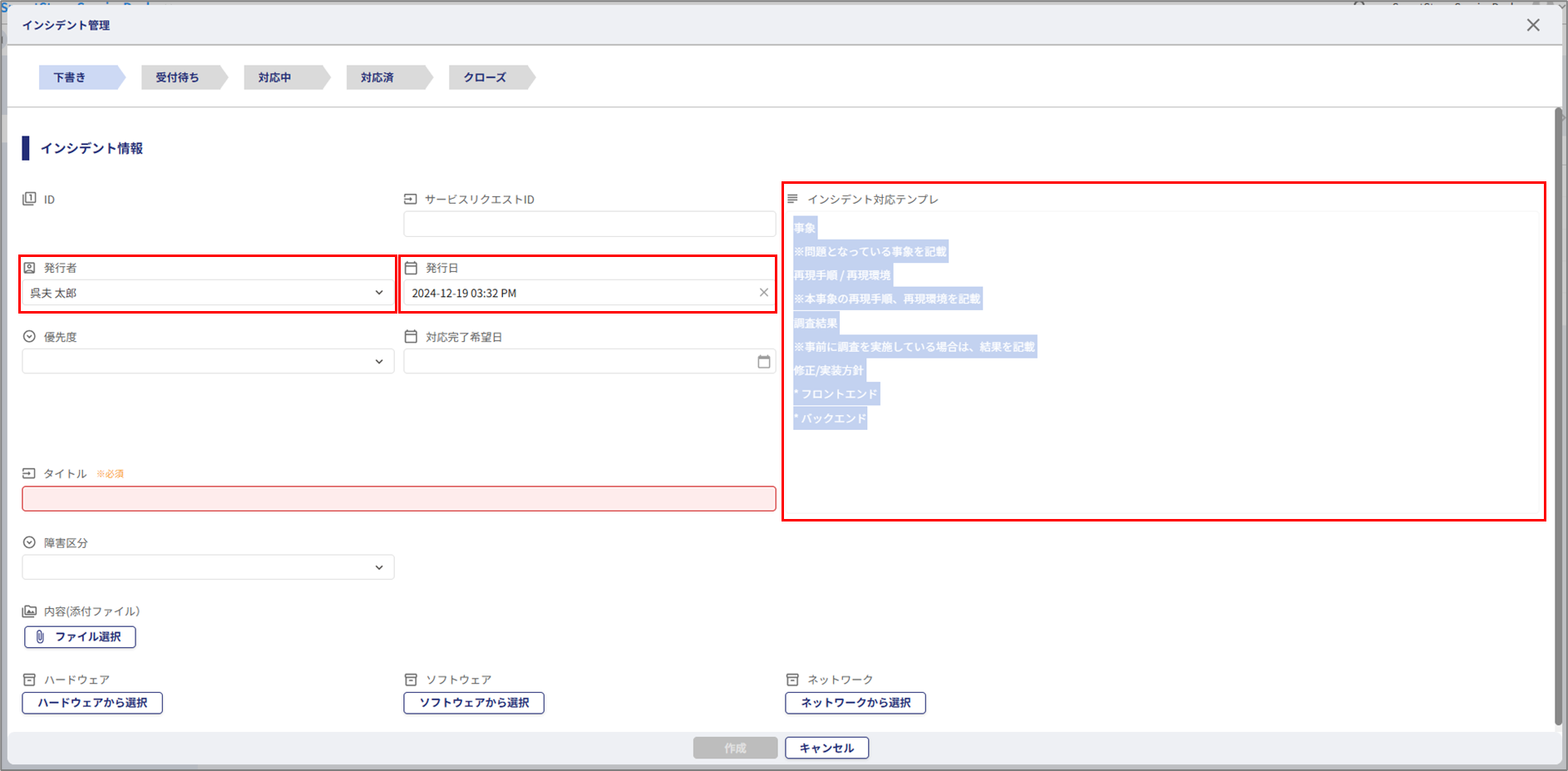Click the インシデント対応テンプレ text lines icon

coord(792,200)
